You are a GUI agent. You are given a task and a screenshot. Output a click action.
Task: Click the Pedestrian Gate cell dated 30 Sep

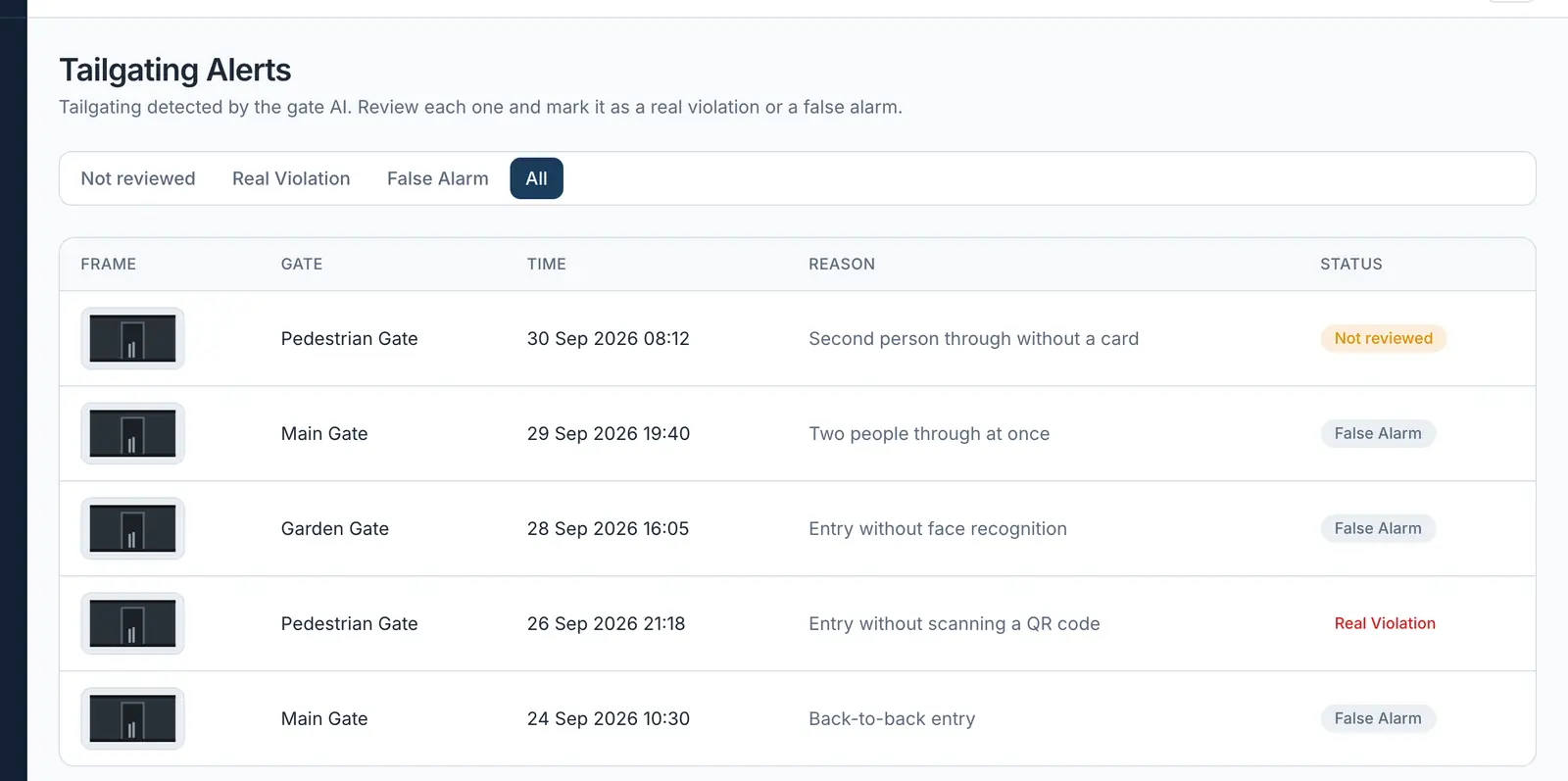[x=350, y=338]
